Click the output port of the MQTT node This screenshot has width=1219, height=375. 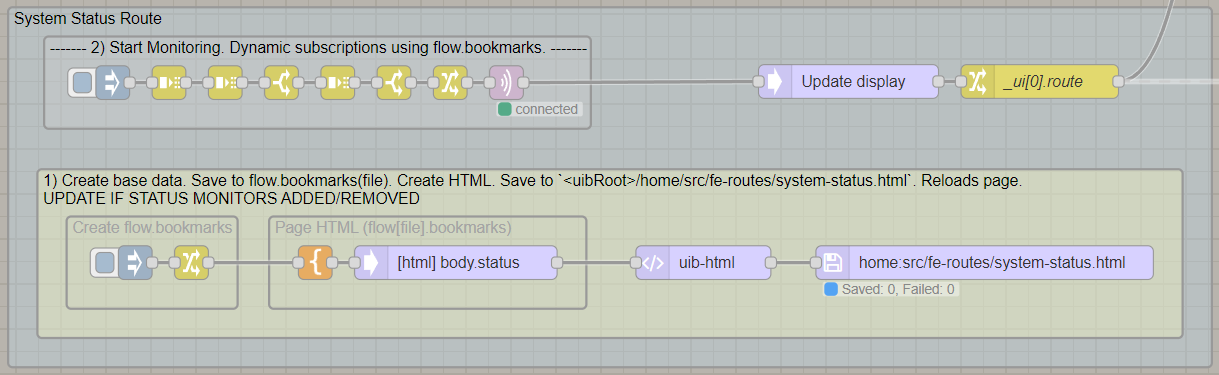point(524,82)
